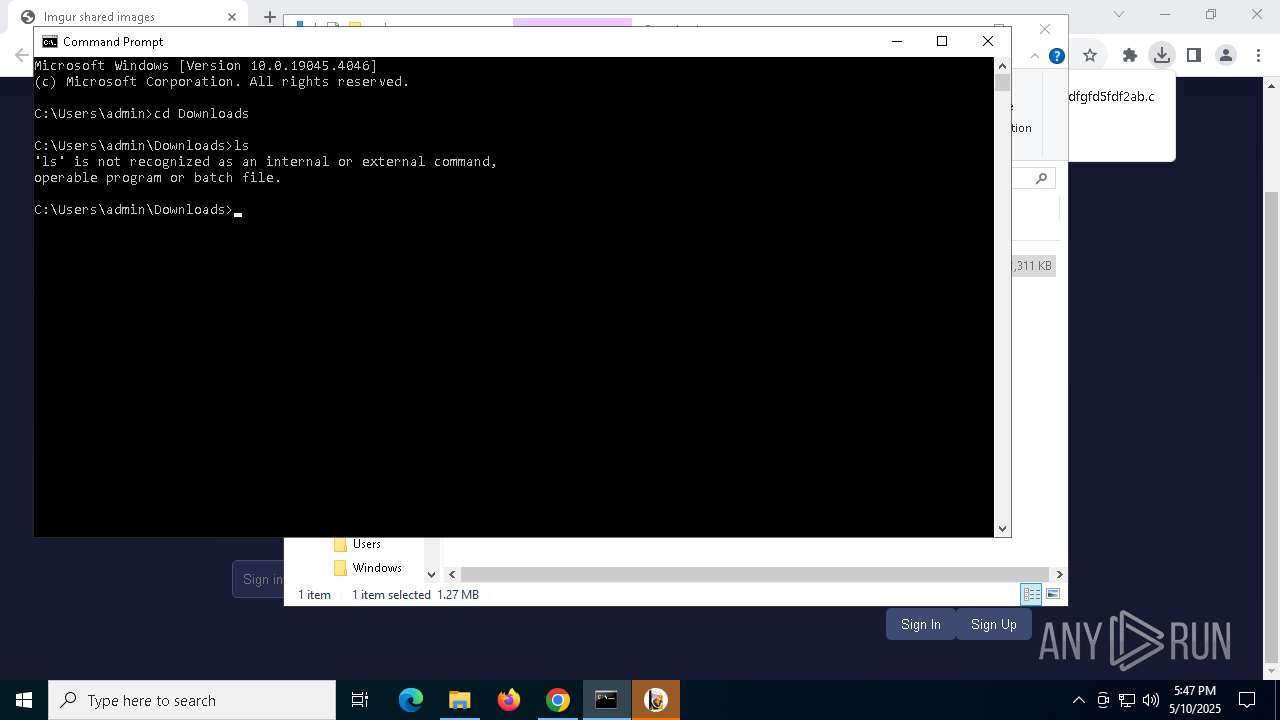Viewport: 1280px width, 720px height.
Task: Click the Sign In button
Action: (x=921, y=624)
